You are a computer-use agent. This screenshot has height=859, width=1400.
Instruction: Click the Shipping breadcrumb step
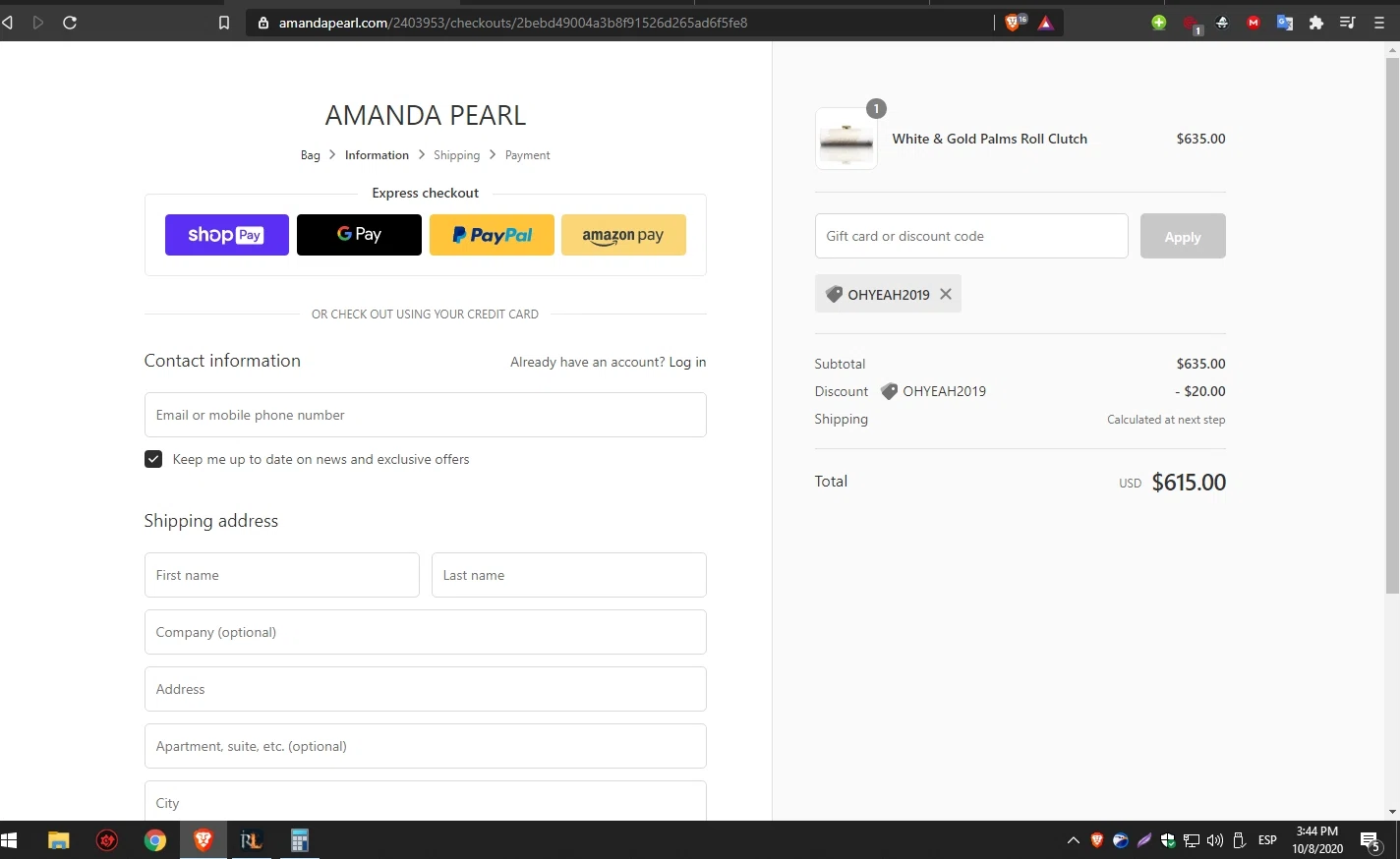click(x=456, y=155)
